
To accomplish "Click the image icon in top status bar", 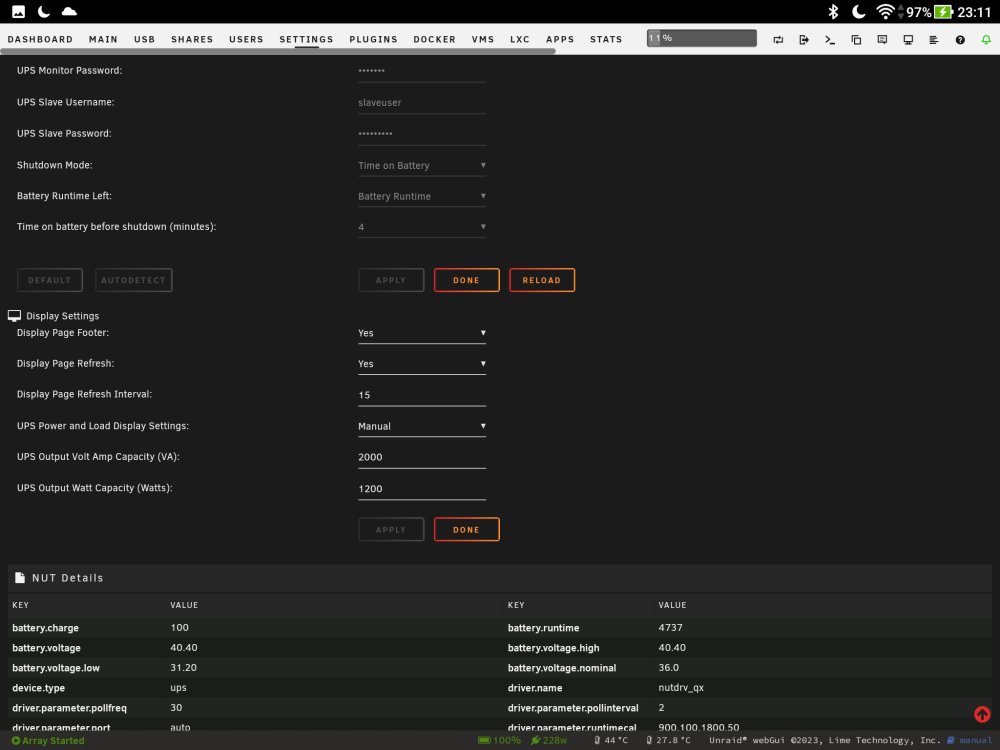I will [18, 11].
